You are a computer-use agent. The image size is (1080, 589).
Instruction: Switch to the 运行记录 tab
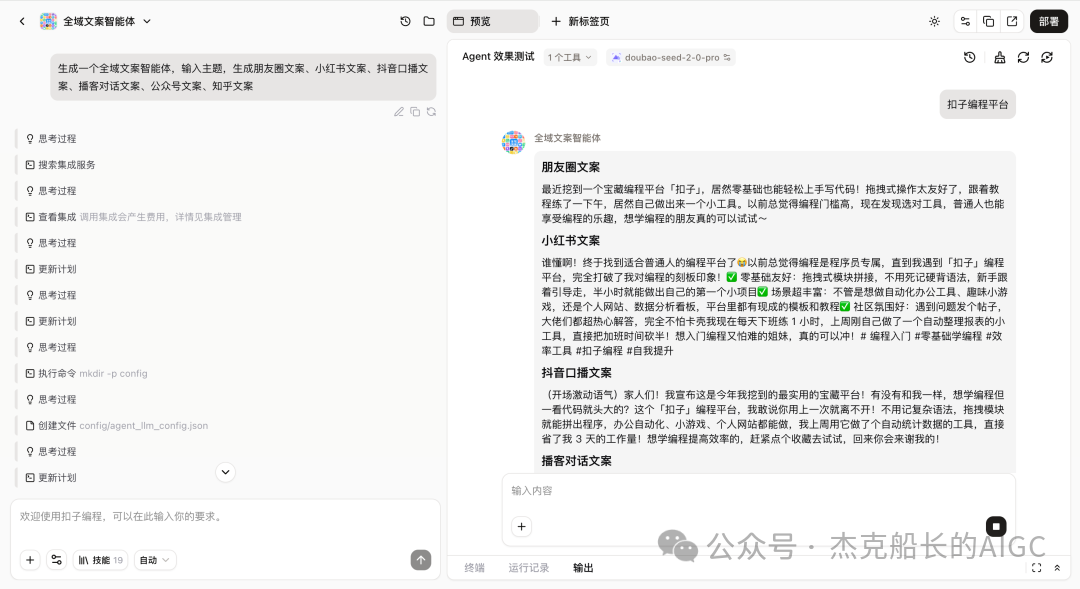(528, 568)
